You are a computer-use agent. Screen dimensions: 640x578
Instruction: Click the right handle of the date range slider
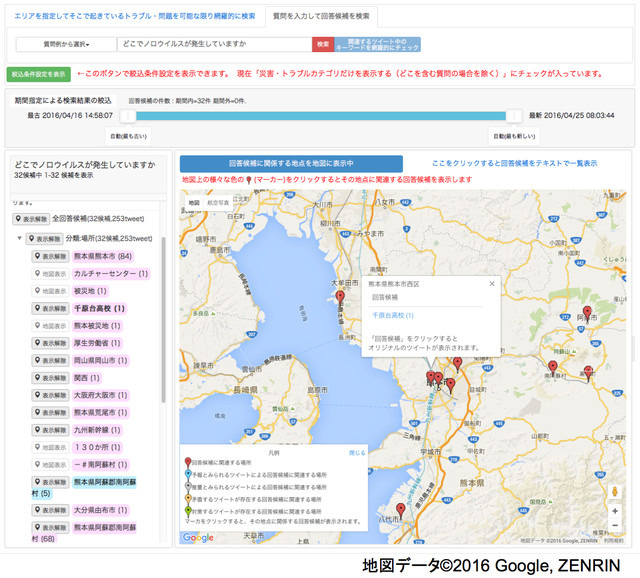(514, 116)
